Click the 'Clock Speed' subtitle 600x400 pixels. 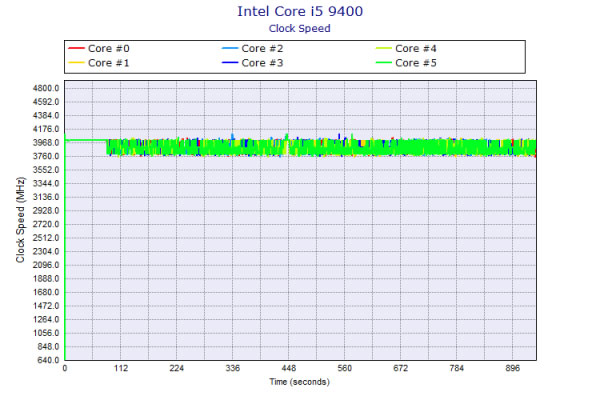pyautogui.click(x=300, y=29)
